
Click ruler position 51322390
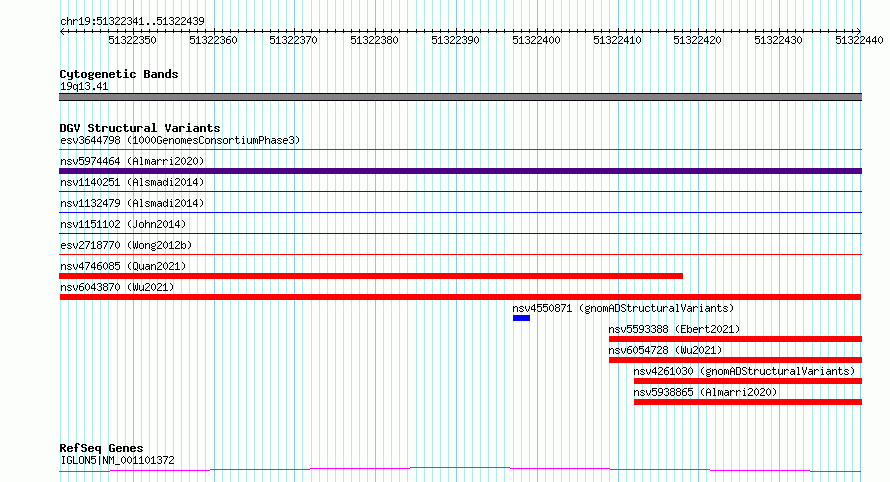click(455, 40)
